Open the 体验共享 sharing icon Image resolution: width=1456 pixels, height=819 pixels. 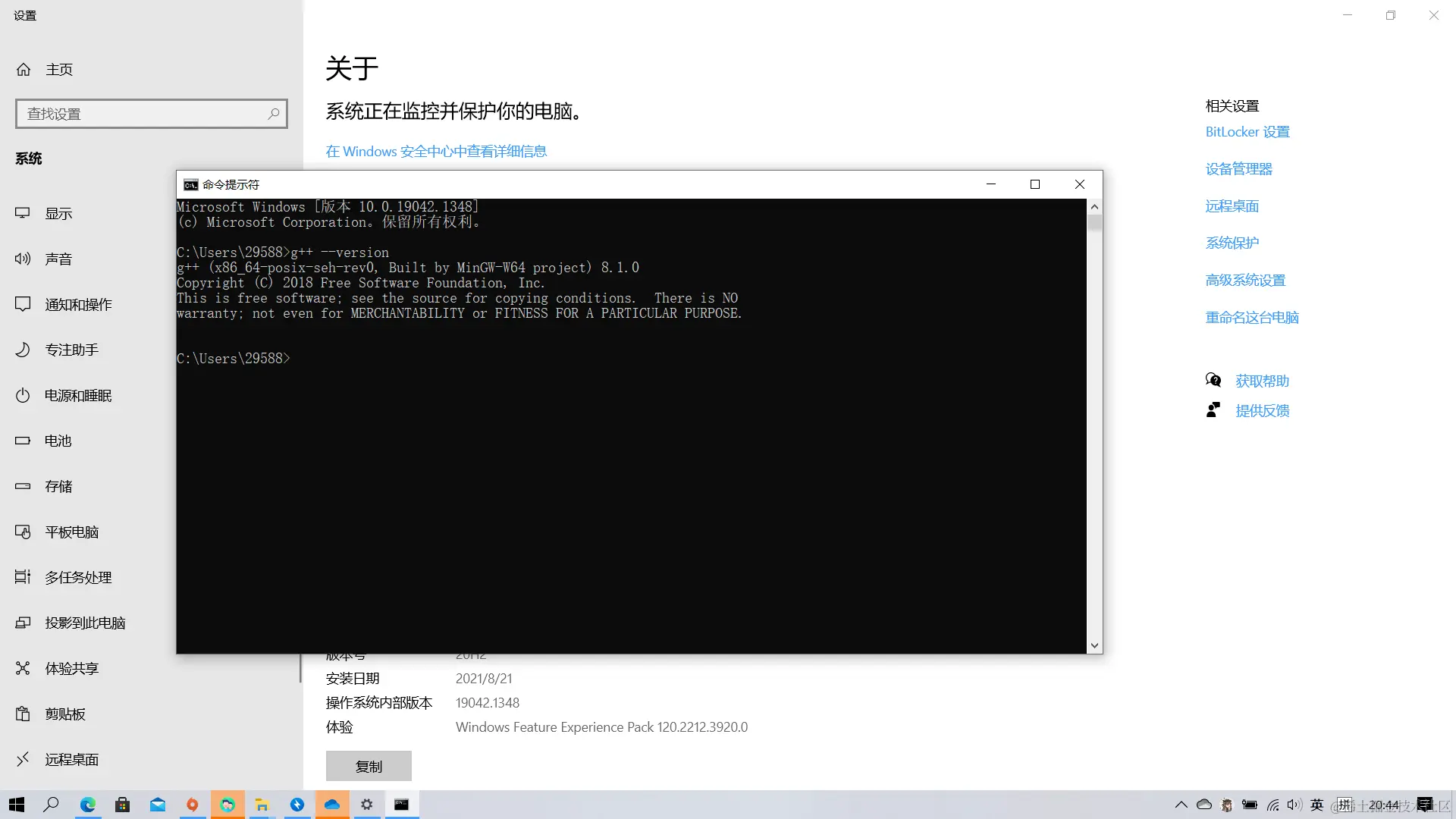tap(23, 668)
